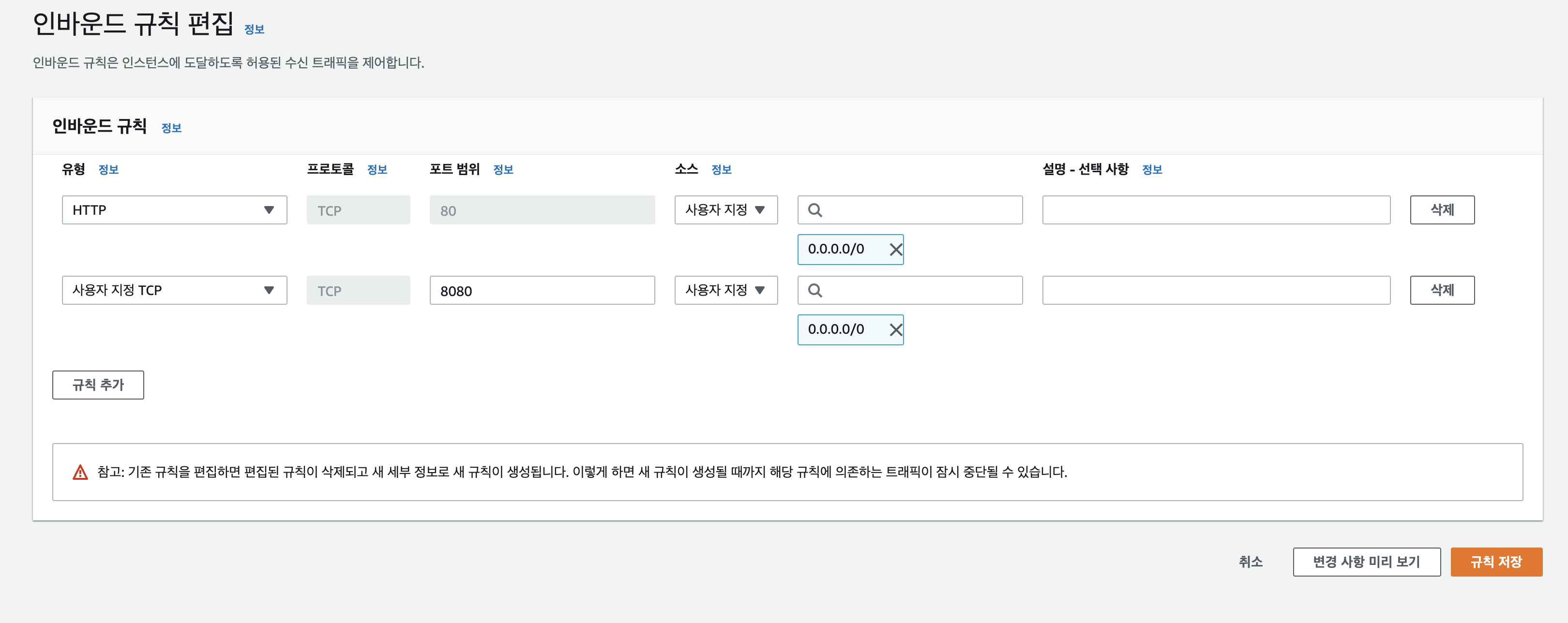Cancel editing with 취소

pyautogui.click(x=1250, y=562)
